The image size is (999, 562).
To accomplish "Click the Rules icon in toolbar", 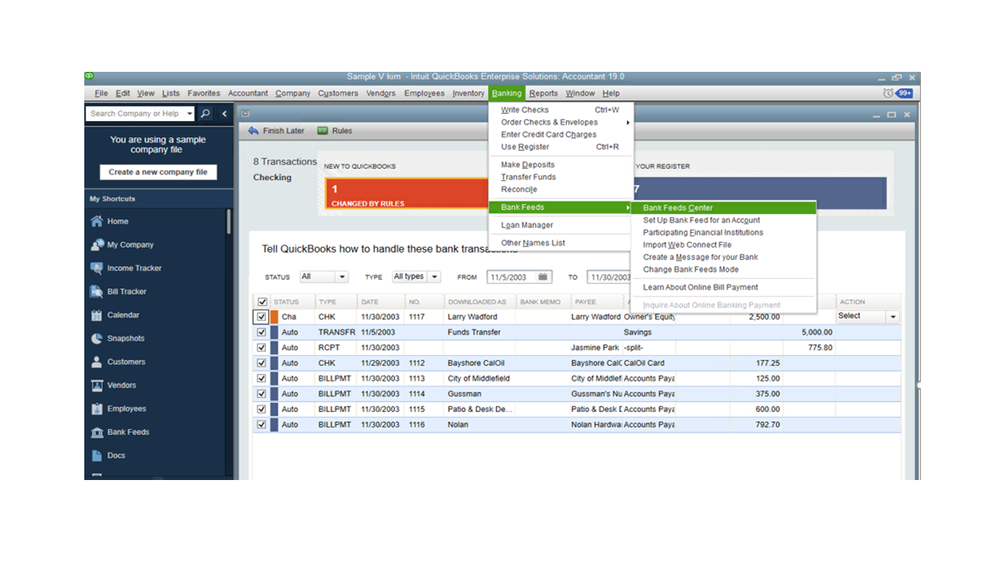I will 322,131.
